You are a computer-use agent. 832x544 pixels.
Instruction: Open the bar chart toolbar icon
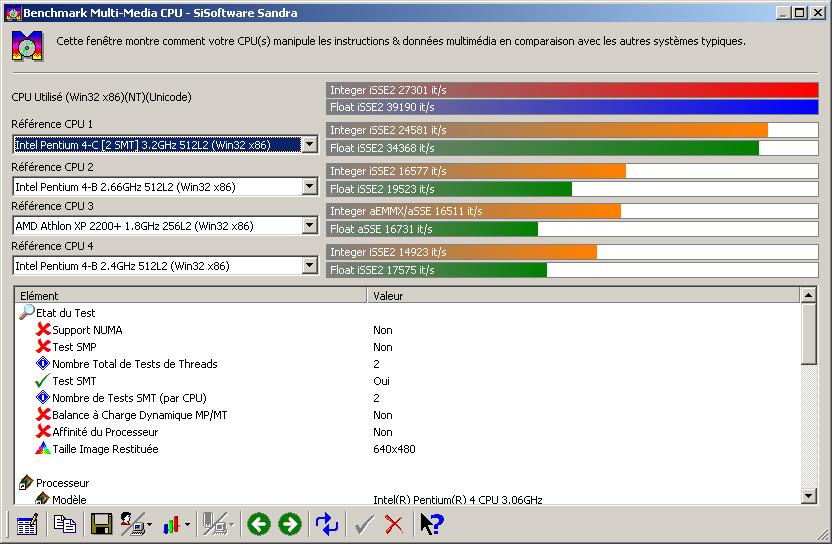[171, 525]
